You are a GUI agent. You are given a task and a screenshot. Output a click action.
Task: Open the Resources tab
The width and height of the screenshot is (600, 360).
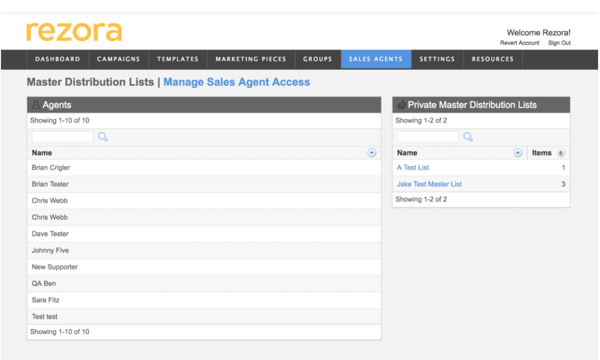pos(493,59)
